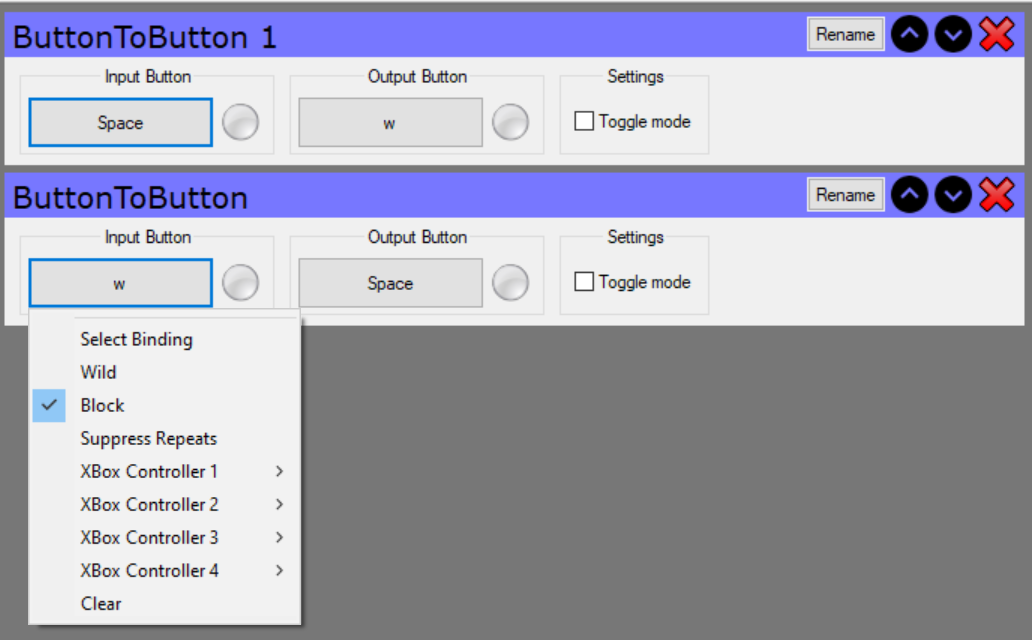
Task: Move second ButtonToButton plugin up
Action: click(x=908, y=195)
